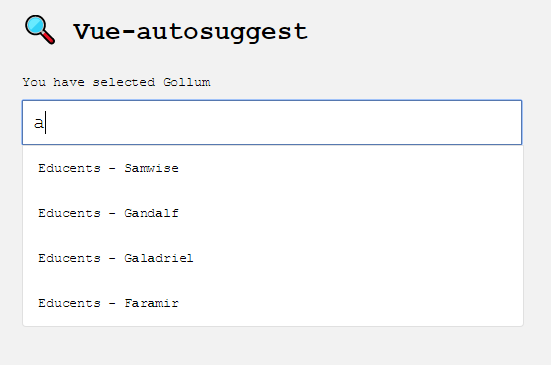Click 'Educents' label in the Faramir row
551x365 pixels.
coord(70,303)
